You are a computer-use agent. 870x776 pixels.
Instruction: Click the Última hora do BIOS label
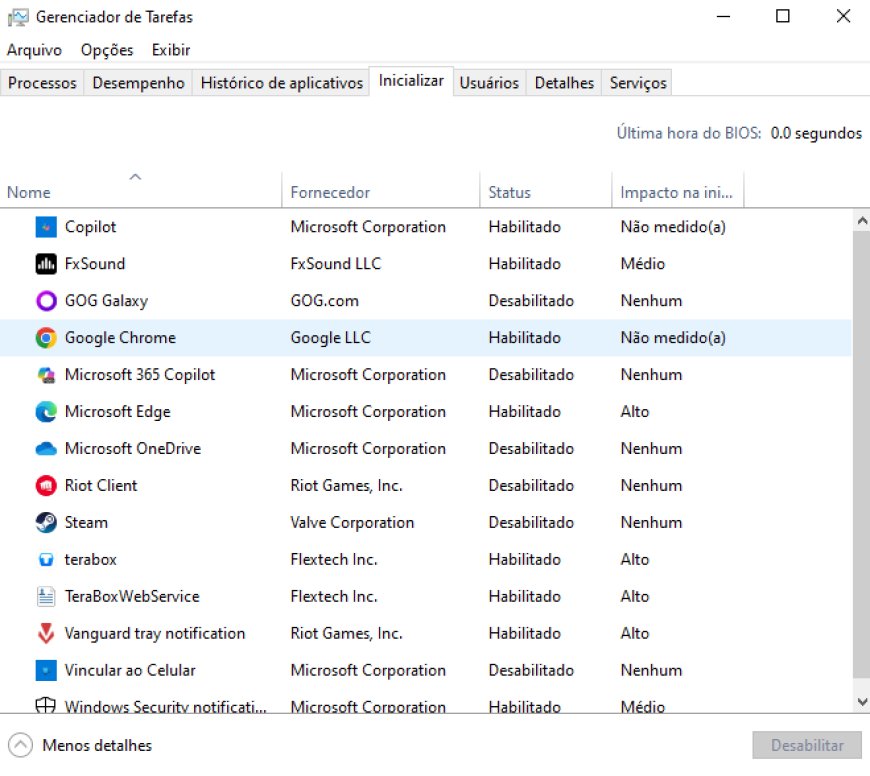point(689,133)
